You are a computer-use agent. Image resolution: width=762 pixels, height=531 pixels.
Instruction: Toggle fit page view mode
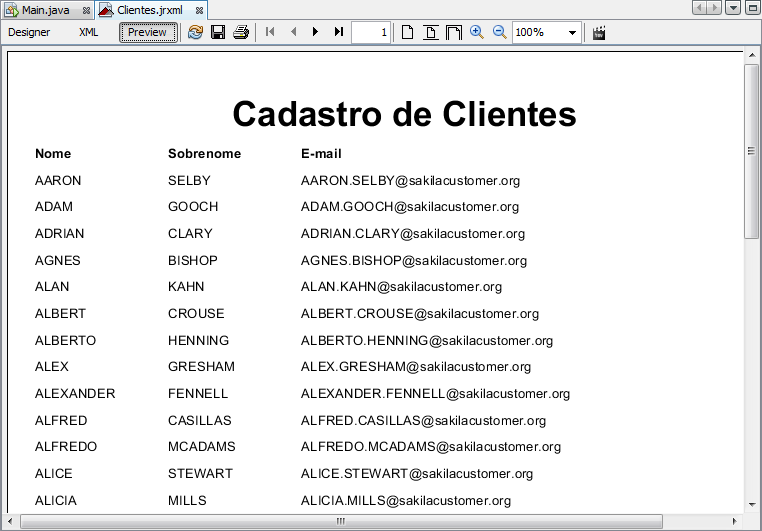(x=431, y=32)
